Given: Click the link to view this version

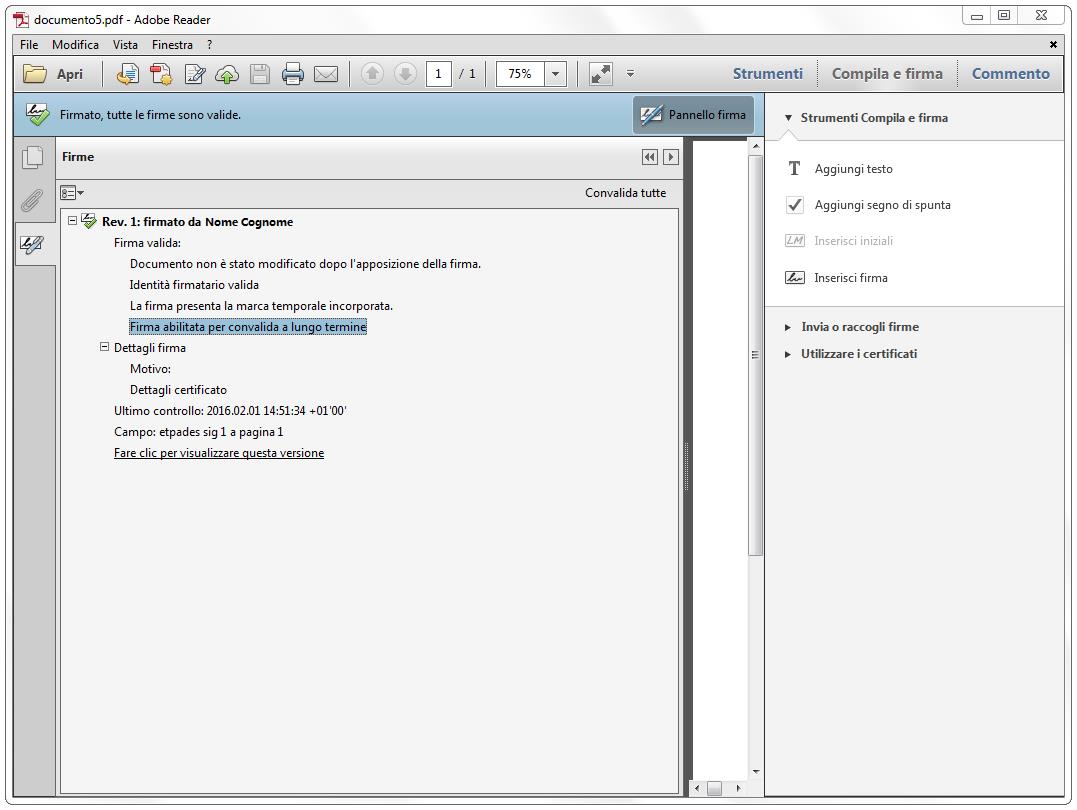Looking at the screenshot, I should (x=219, y=453).
